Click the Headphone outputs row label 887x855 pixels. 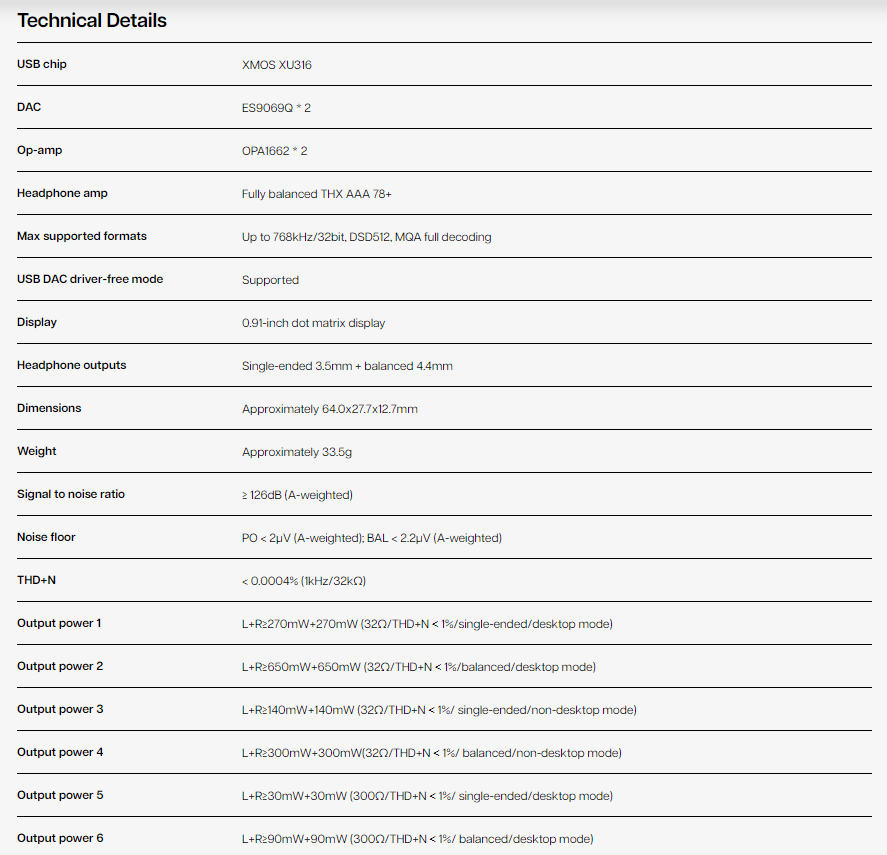[x=72, y=365]
